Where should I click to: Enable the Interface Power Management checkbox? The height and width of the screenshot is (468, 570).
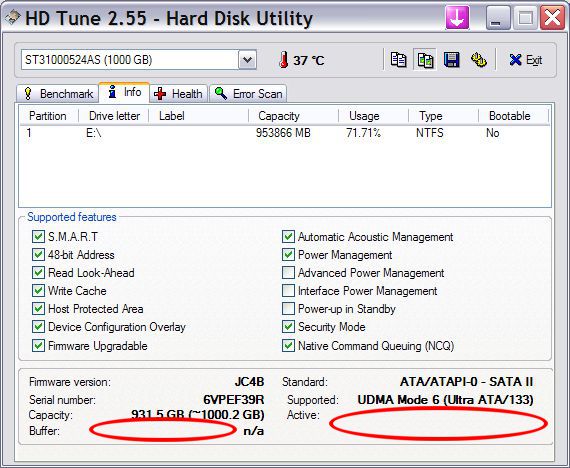pyautogui.click(x=288, y=291)
